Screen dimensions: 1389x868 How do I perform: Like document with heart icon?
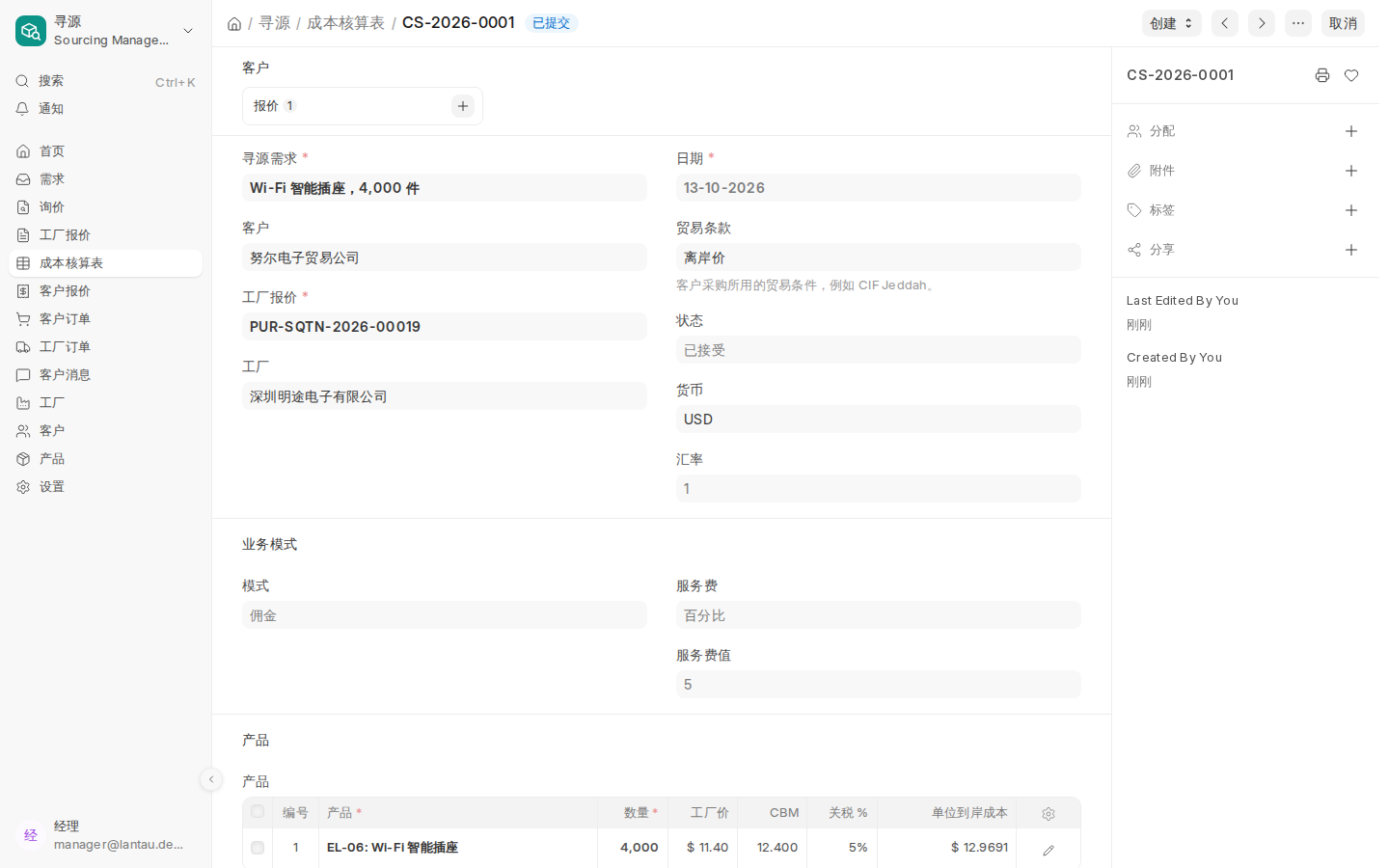coord(1351,75)
